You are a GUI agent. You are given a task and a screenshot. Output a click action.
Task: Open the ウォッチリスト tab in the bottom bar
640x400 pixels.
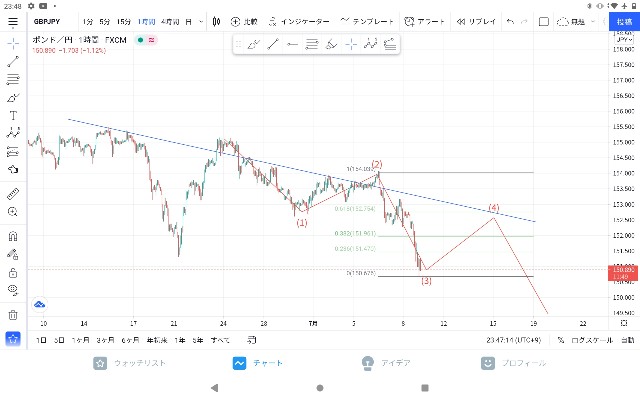(130, 363)
